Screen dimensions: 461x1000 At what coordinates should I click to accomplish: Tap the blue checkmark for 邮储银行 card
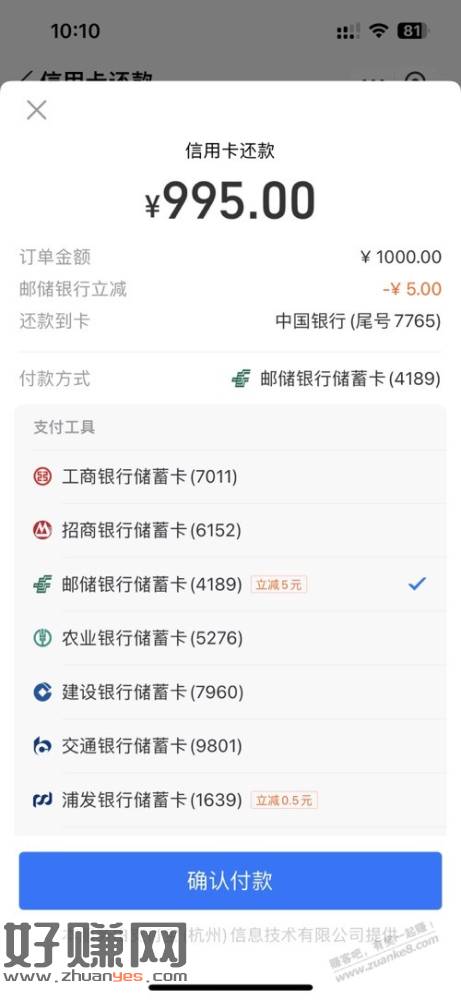(x=417, y=584)
